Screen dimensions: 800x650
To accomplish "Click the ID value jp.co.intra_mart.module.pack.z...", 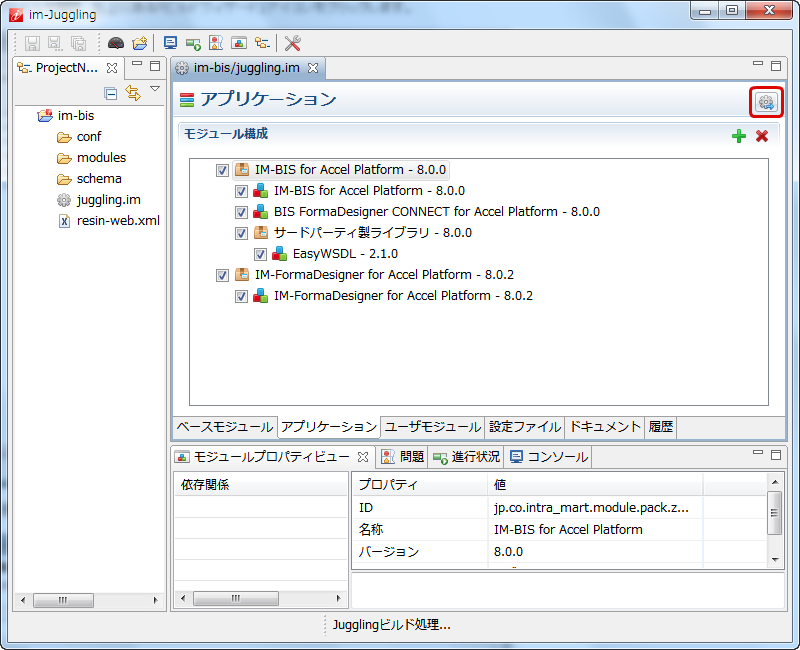I will point(591,508).
